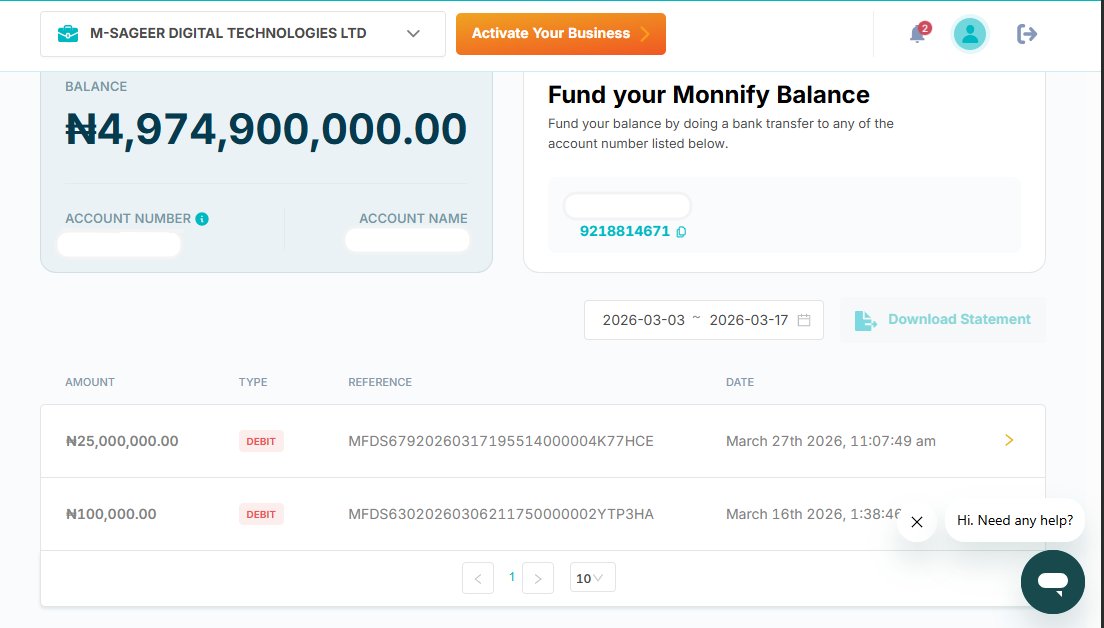Click the start date 2026-03-03 field
This screenshot has height=628, width=1104.
pos(644,320)
